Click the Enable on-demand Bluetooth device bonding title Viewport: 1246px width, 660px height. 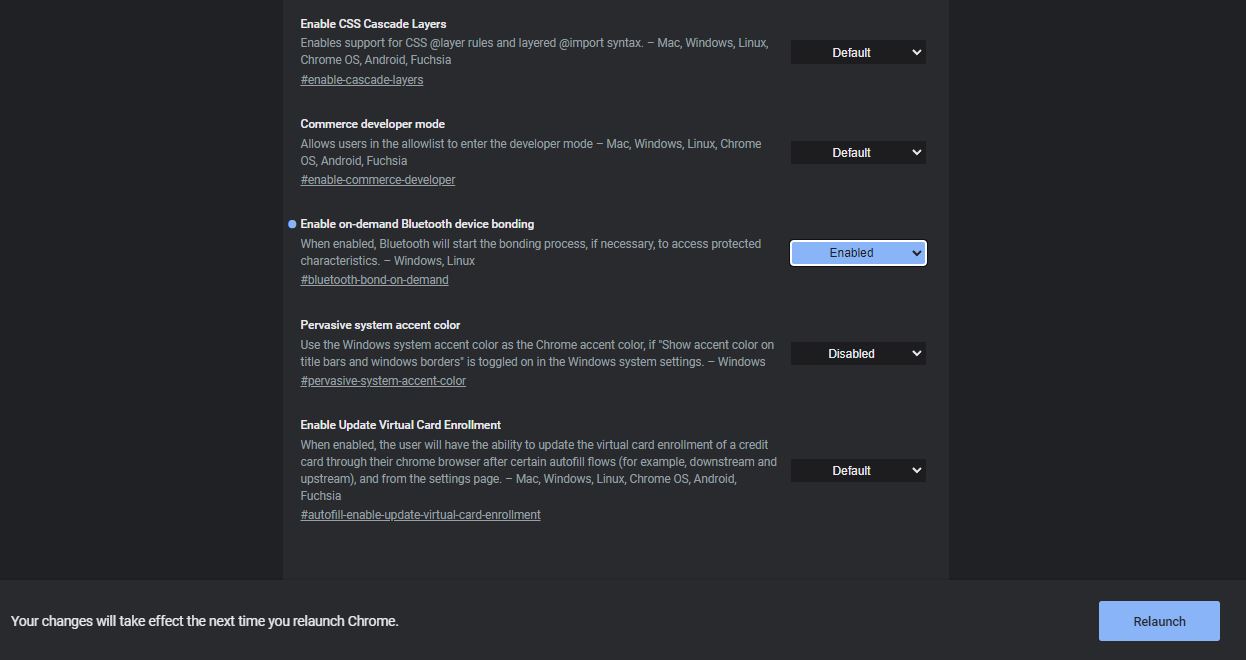click(417, 224)
